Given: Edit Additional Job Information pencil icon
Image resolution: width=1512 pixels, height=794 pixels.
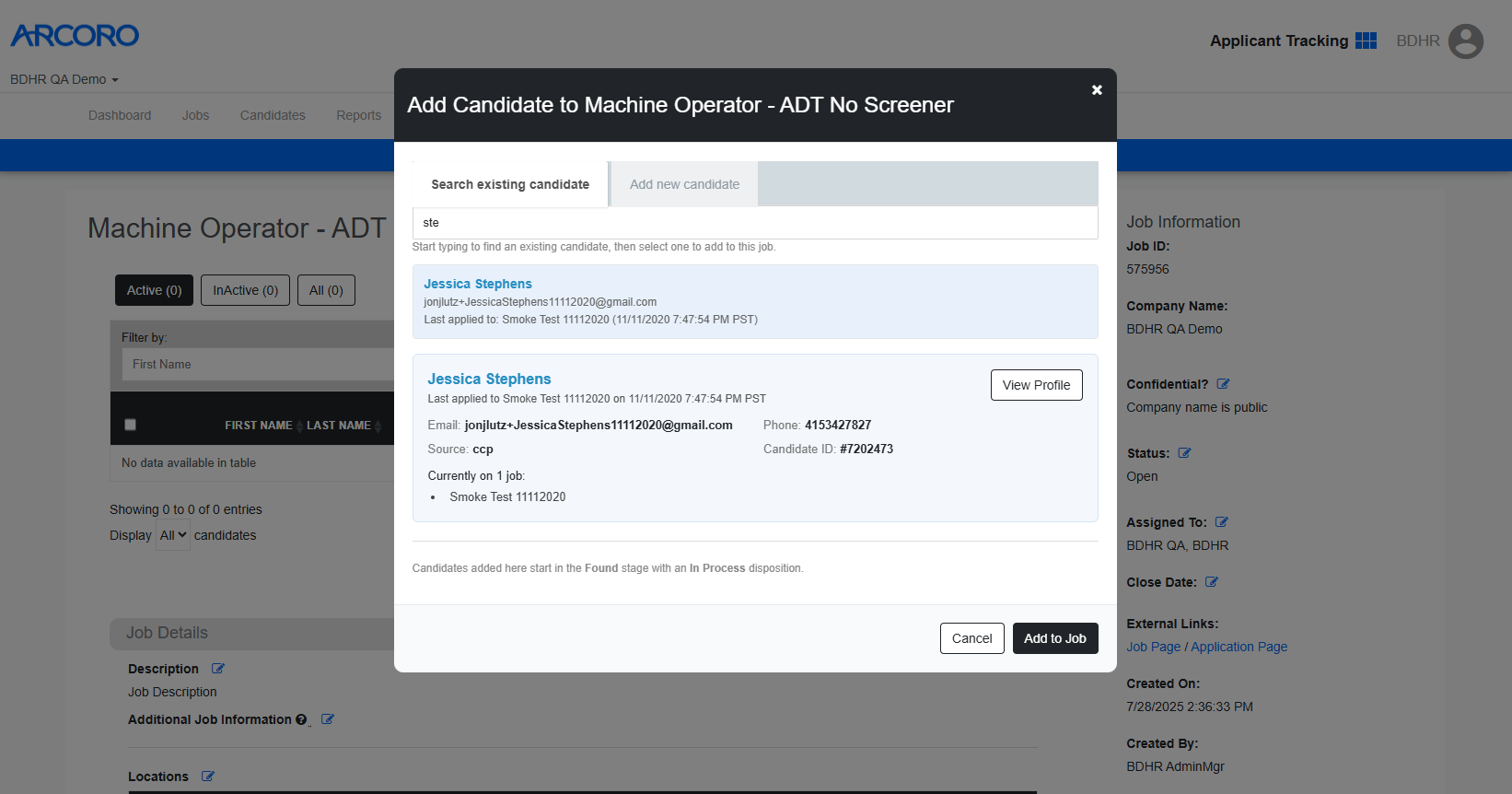Looking at the screenshot, I should pos(327,719).
